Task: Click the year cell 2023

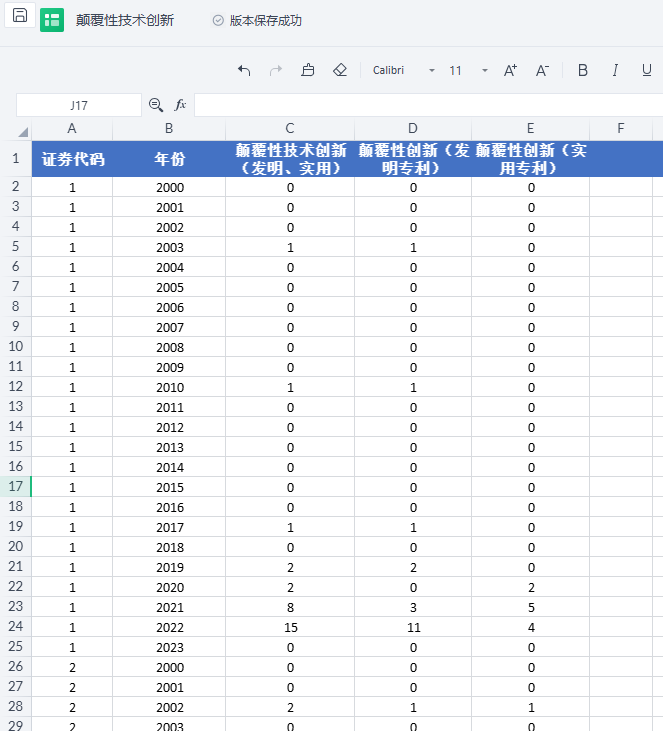Action: 169,647
